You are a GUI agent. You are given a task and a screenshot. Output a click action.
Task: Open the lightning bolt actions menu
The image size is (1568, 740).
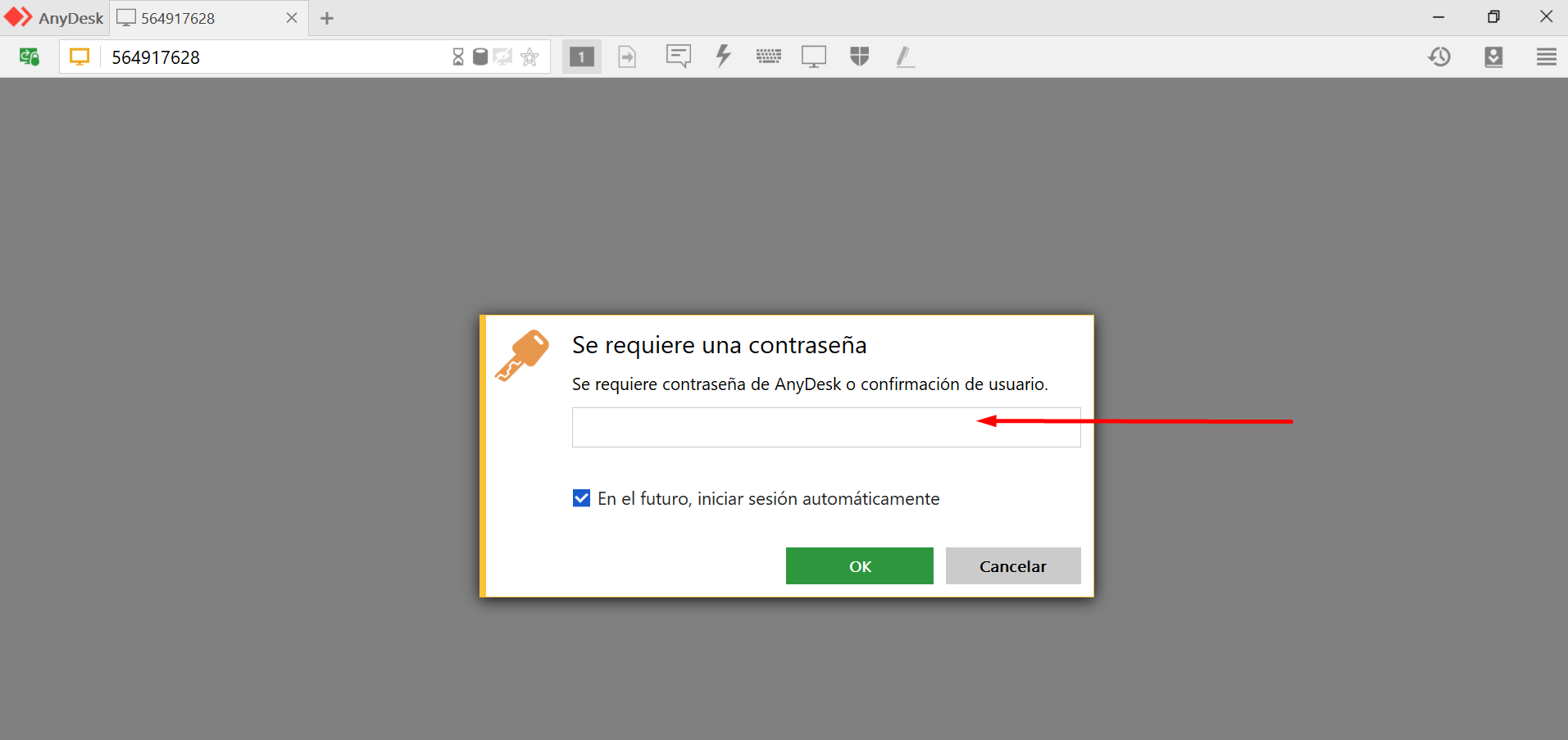tap(723, 56)
